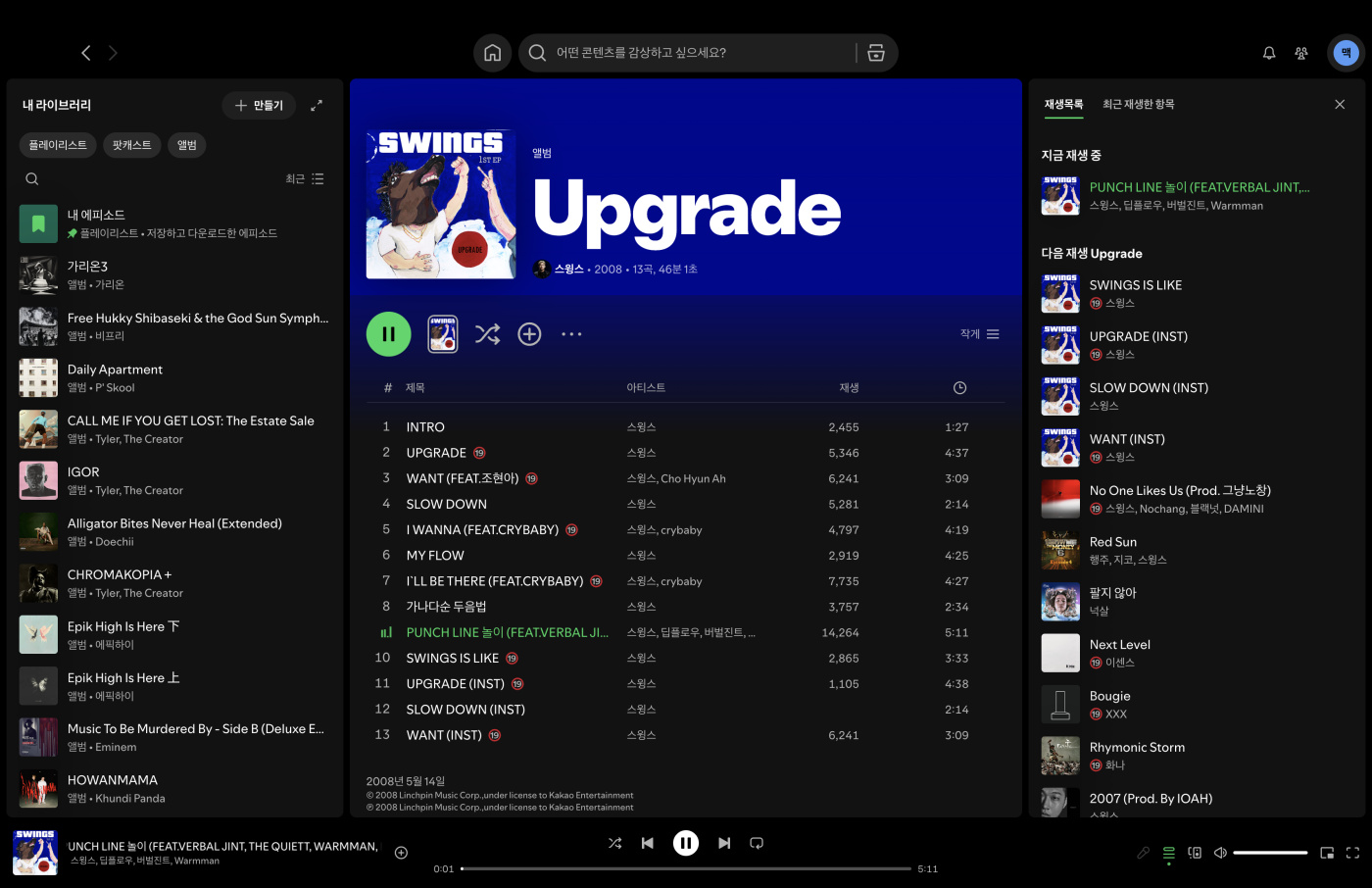This screenshot has height=888, width=1372.
Task: Expand the library panel to full view
Action: pos(317,106)
